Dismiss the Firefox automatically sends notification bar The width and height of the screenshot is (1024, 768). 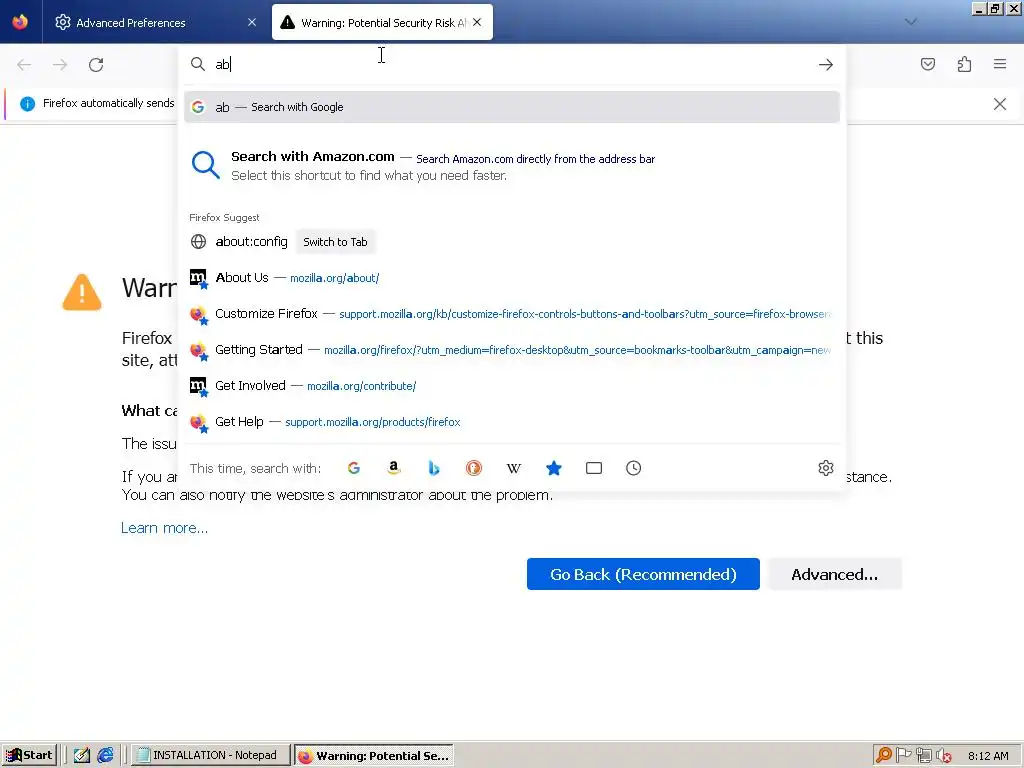pyautogui.click(x=1000, y=104)
